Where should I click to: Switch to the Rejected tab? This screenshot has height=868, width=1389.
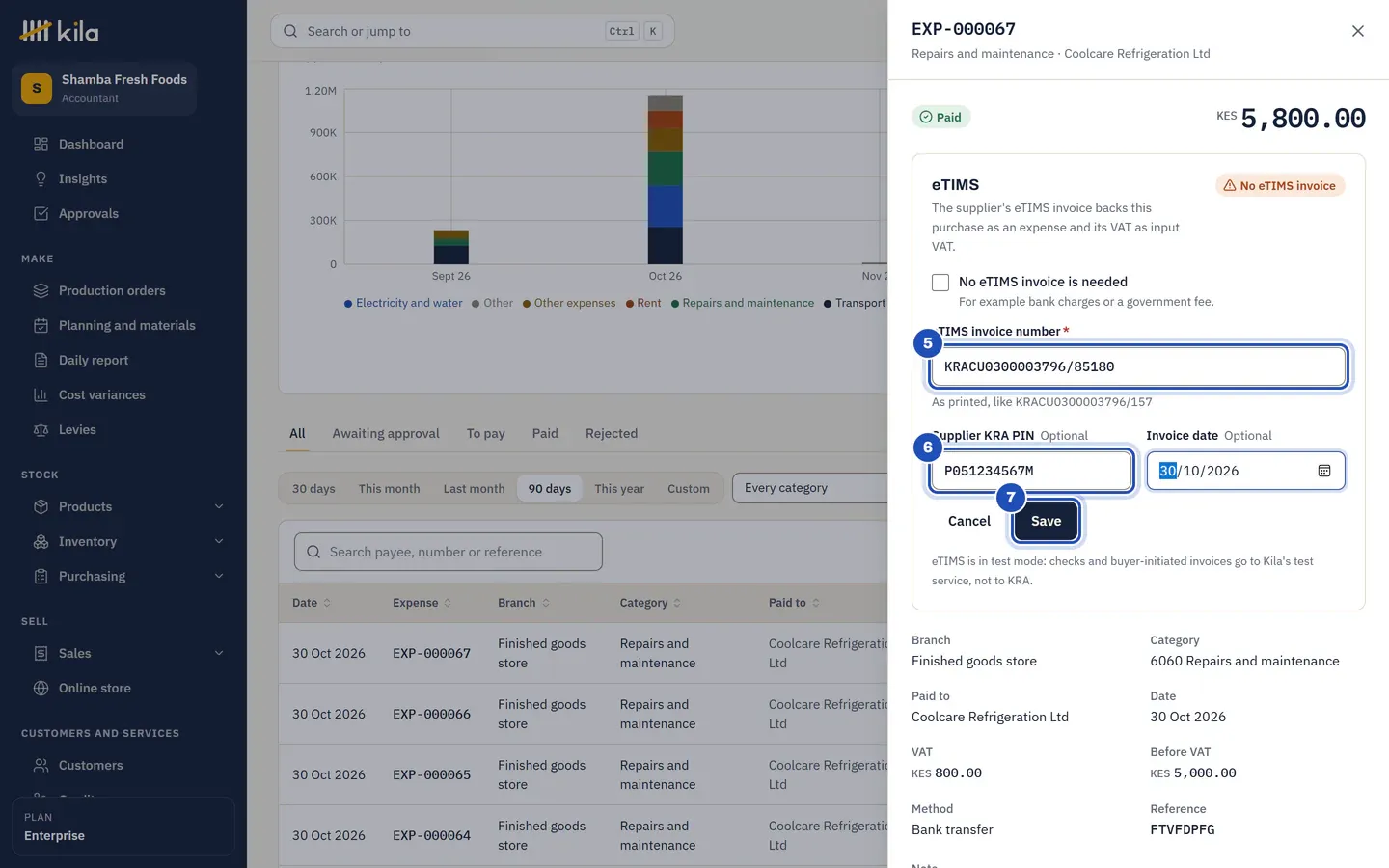pos(612,434)
